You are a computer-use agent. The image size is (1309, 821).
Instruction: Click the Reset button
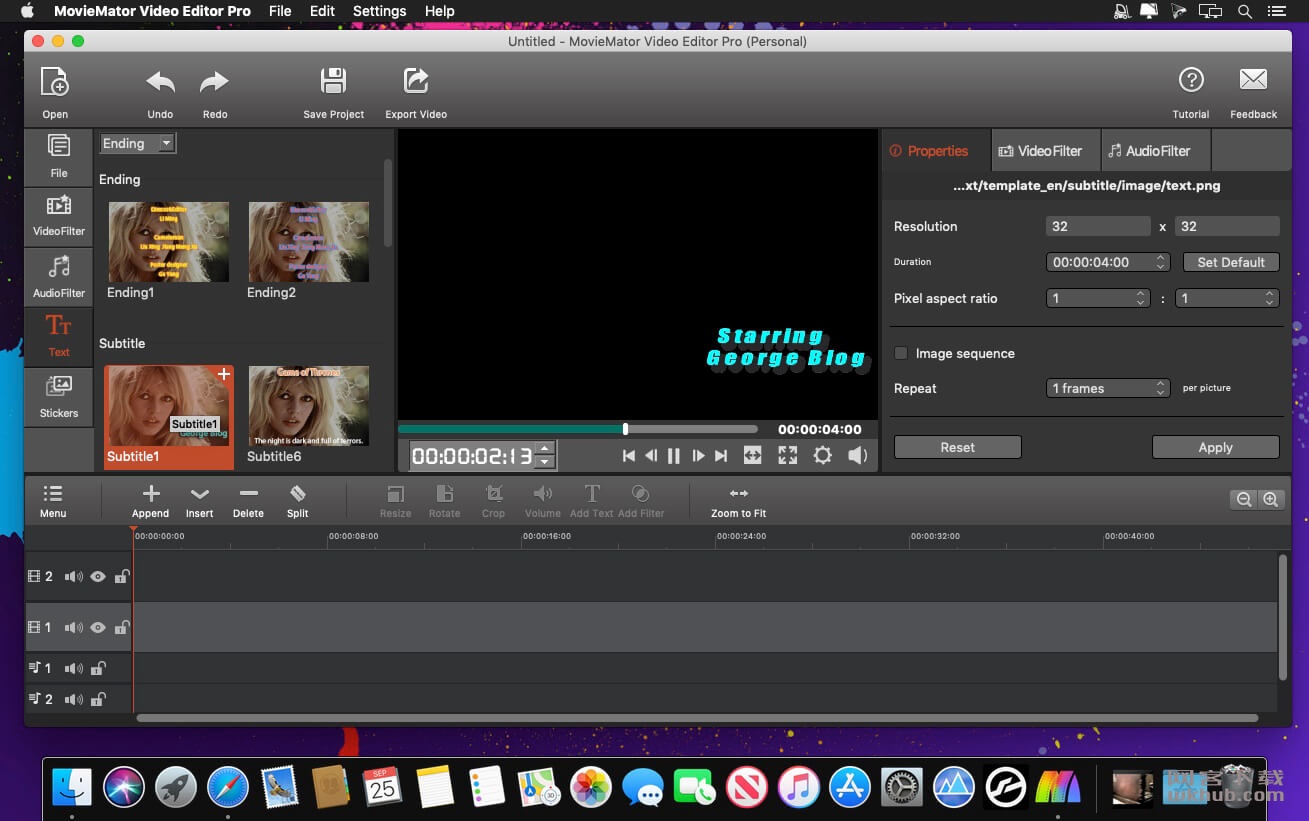957,447
